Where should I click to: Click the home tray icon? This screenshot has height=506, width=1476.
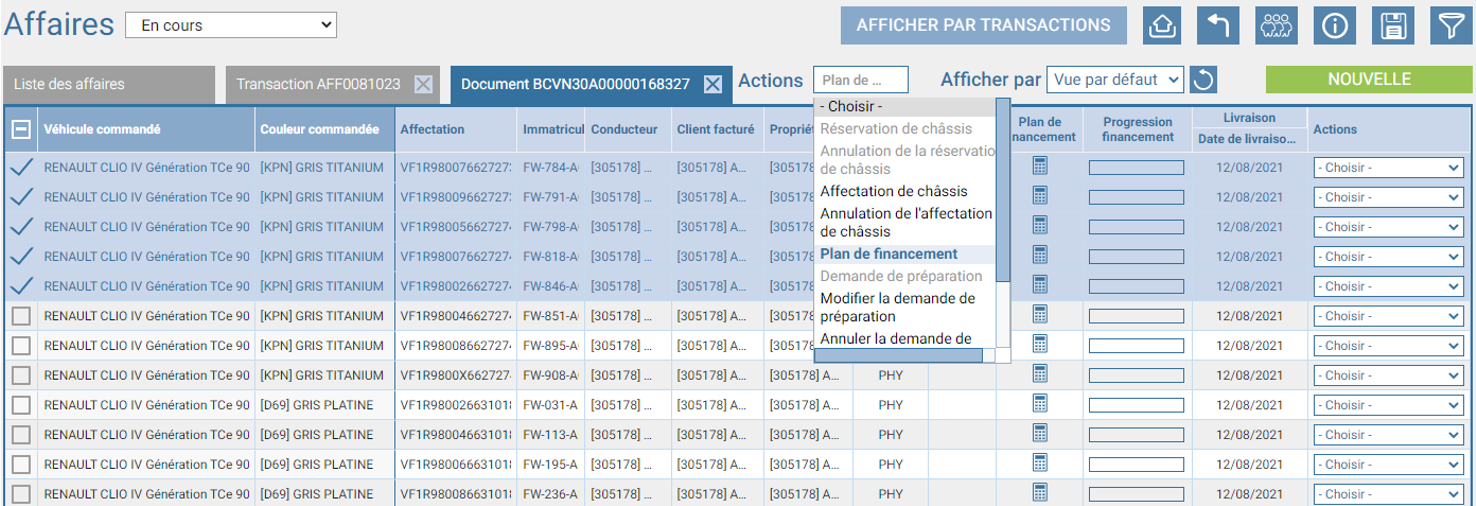(x=1162, y=26)
